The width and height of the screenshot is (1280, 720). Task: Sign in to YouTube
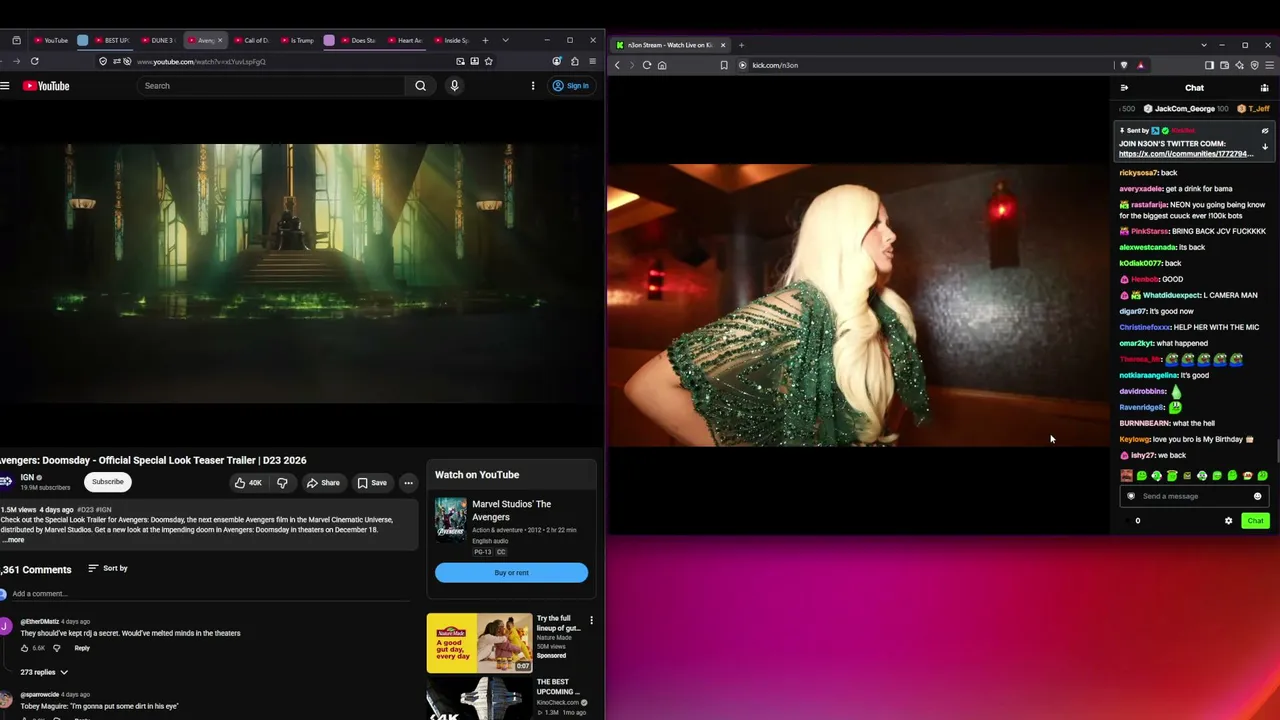571,86
